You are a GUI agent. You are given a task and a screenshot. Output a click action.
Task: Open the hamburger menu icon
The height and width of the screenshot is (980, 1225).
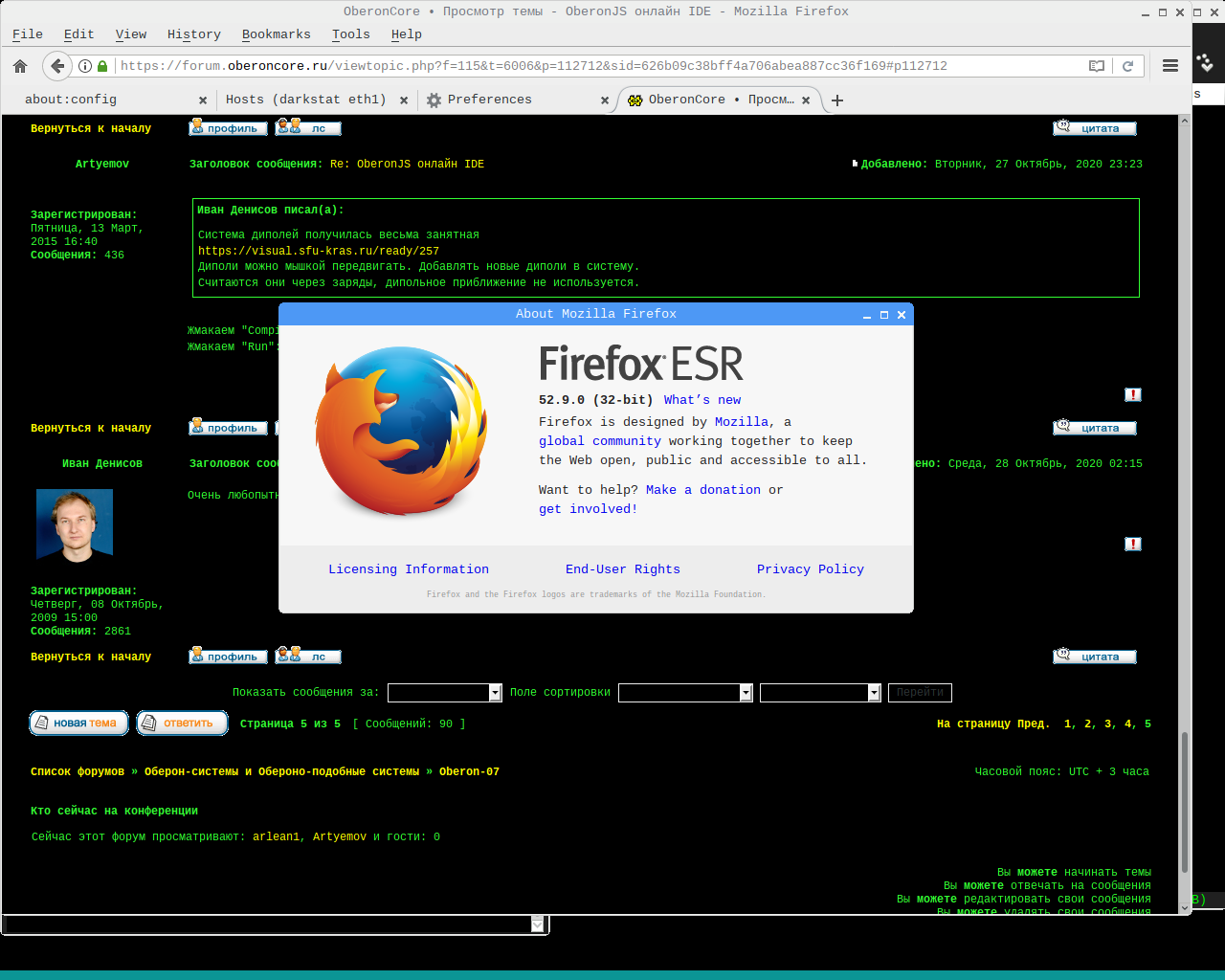(x=1169, y=66)
